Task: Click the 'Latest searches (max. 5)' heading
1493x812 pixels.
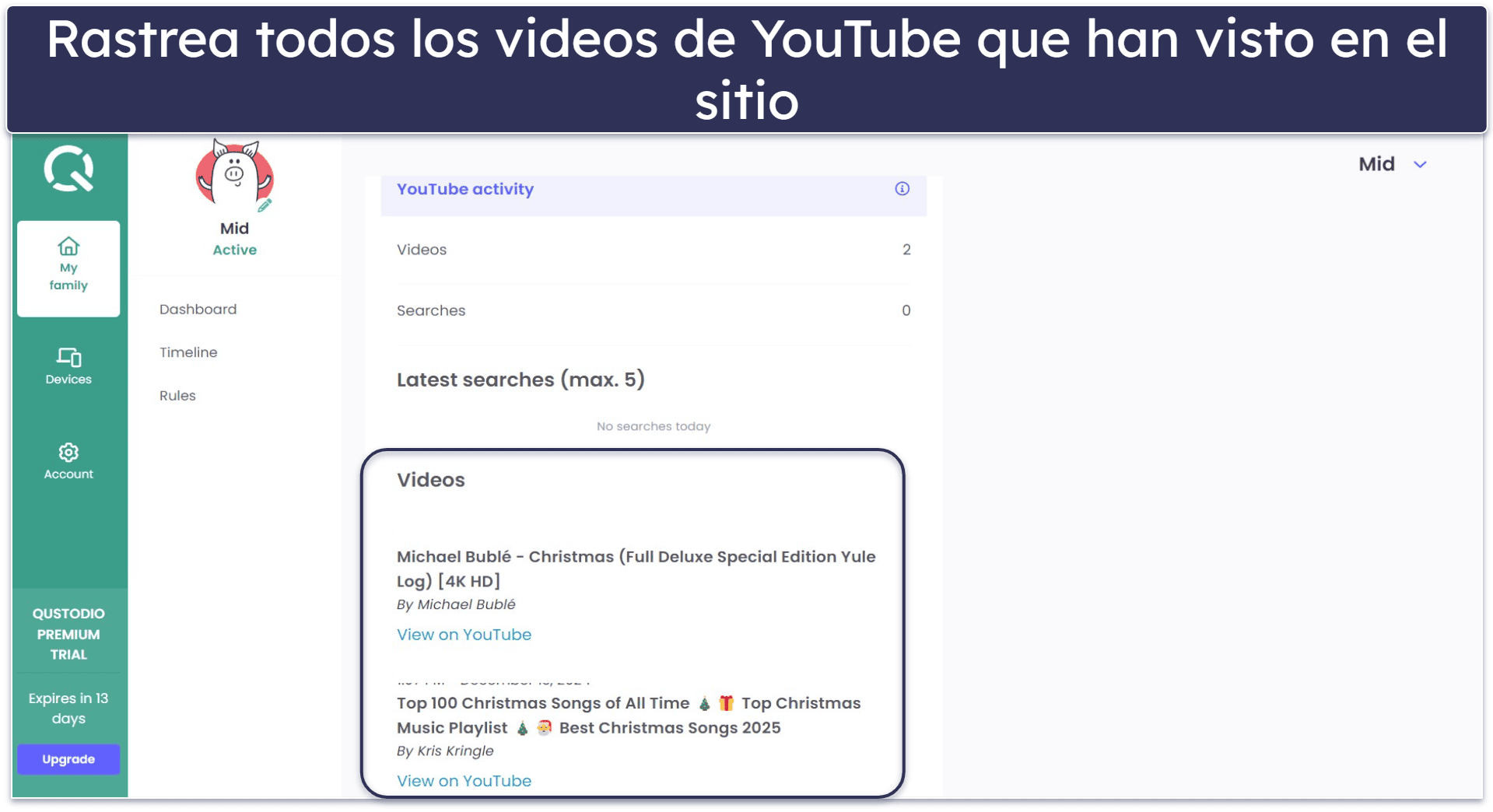Action: pos(520,380)
